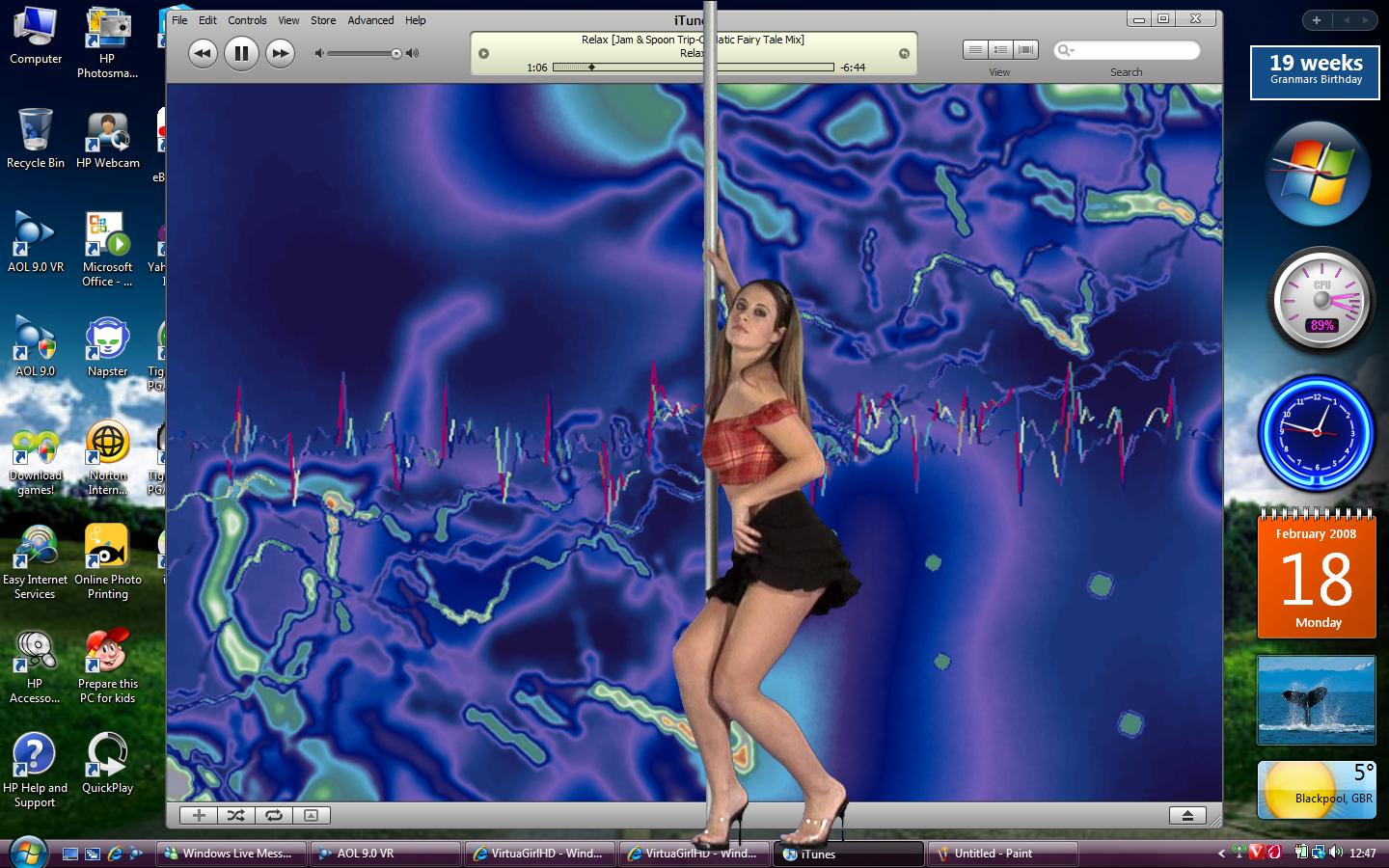1389x868 pixels.
Task: Open the search magnifier dropdown in iTunes
Action: click(1066, 50)
